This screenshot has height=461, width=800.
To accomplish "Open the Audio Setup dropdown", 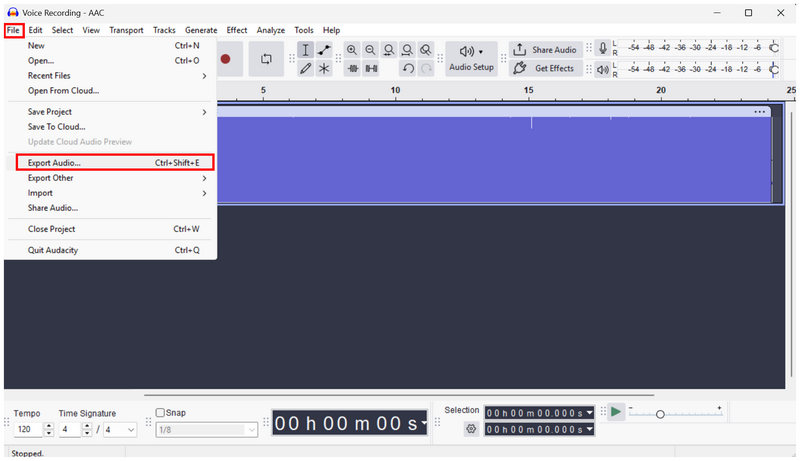I will (x=471, y=59).
